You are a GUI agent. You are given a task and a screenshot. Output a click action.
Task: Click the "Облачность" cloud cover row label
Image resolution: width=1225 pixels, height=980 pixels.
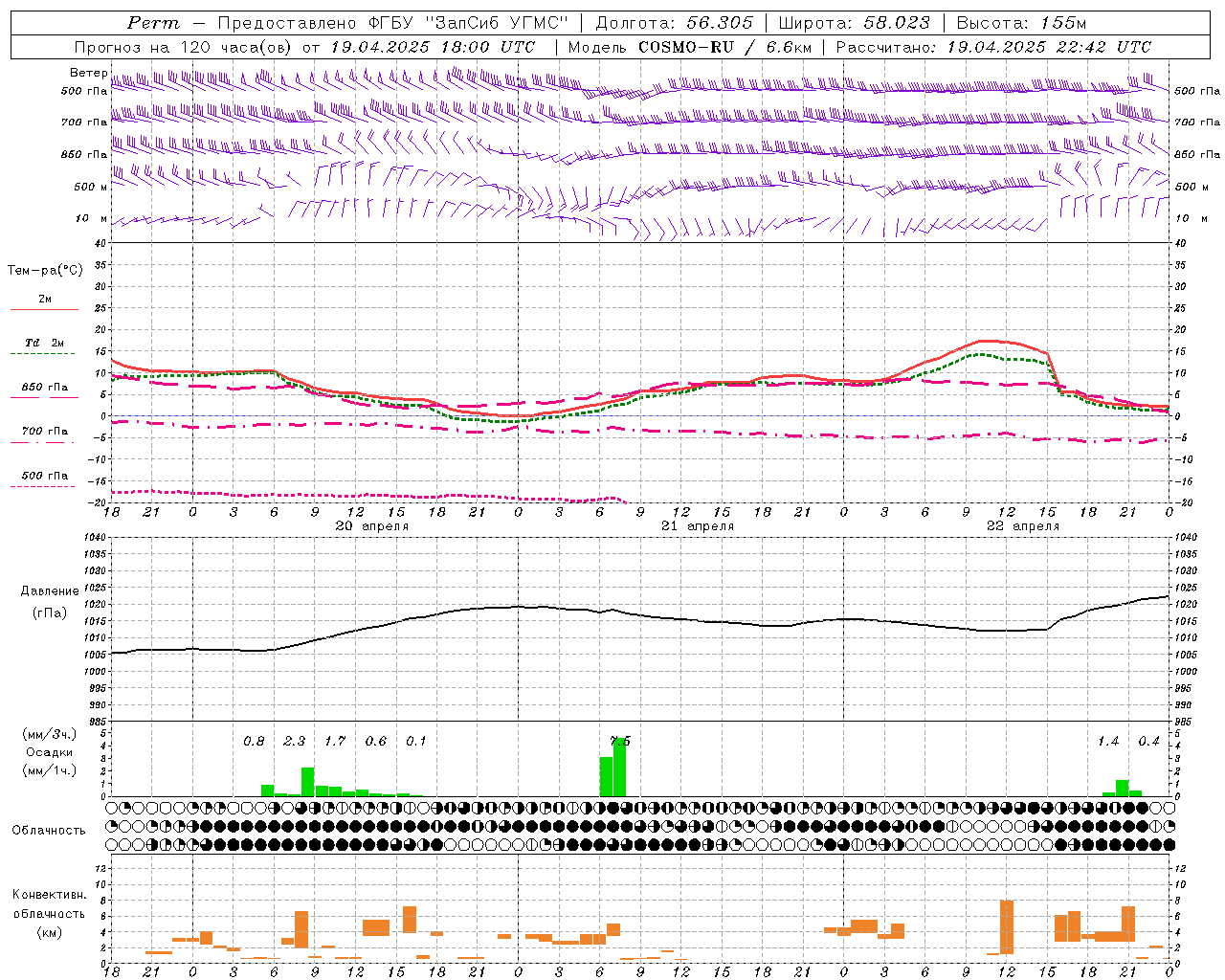coord(49,831)
